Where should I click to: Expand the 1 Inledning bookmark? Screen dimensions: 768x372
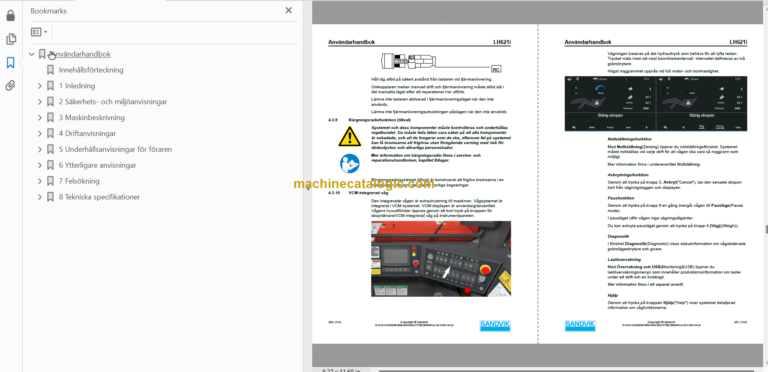[x=40, y=86]
